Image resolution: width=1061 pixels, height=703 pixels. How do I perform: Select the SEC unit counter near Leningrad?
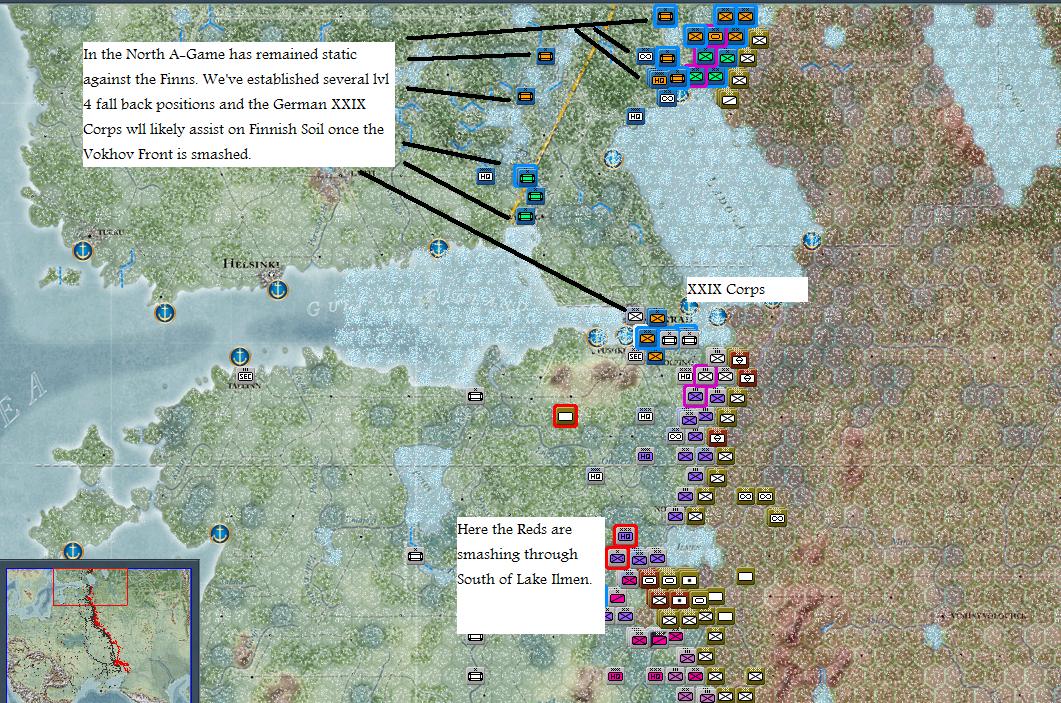(x=635, y=356)
